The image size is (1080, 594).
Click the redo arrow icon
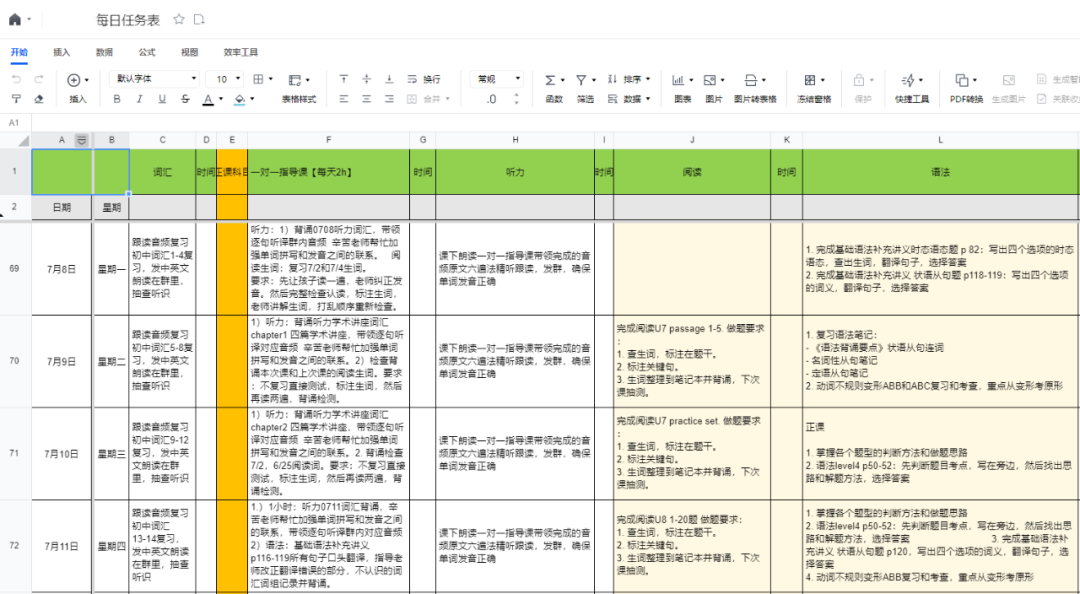[39, 79]
